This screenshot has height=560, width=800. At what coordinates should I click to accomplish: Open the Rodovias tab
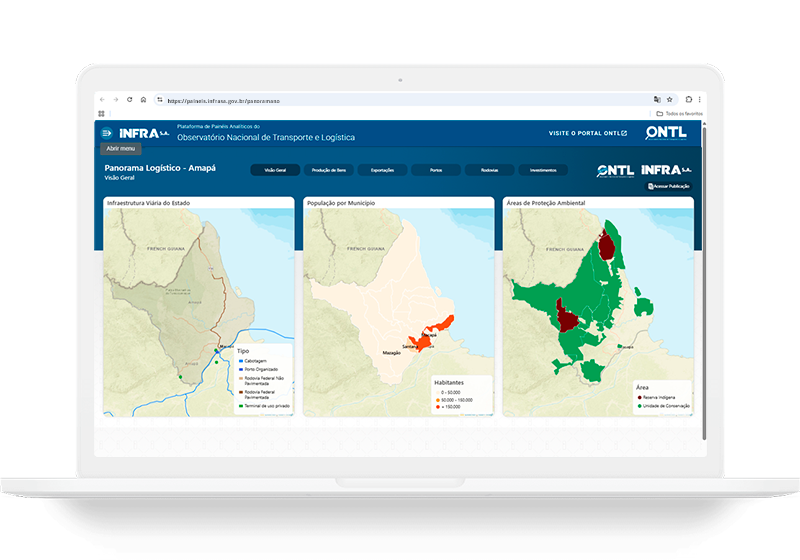click(x=489, y=170)
